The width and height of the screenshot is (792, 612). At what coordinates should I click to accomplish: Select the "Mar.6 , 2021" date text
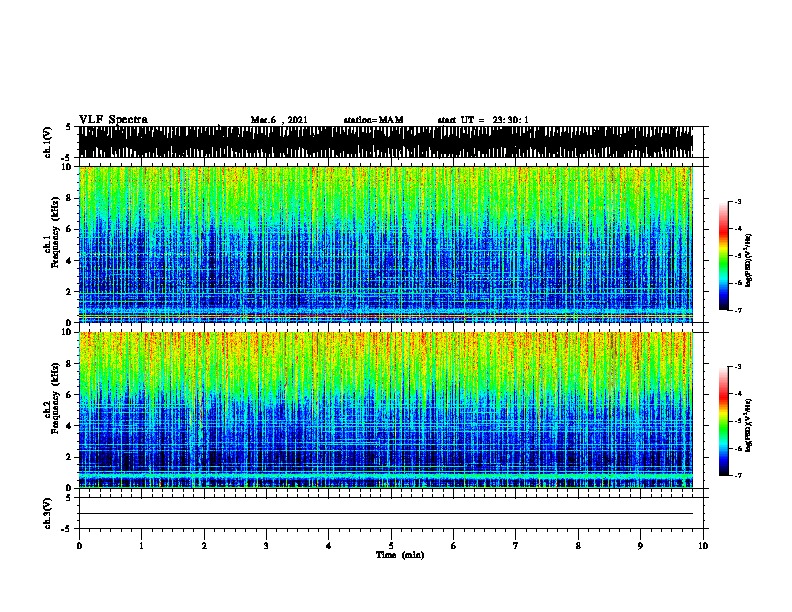[279, 120]
